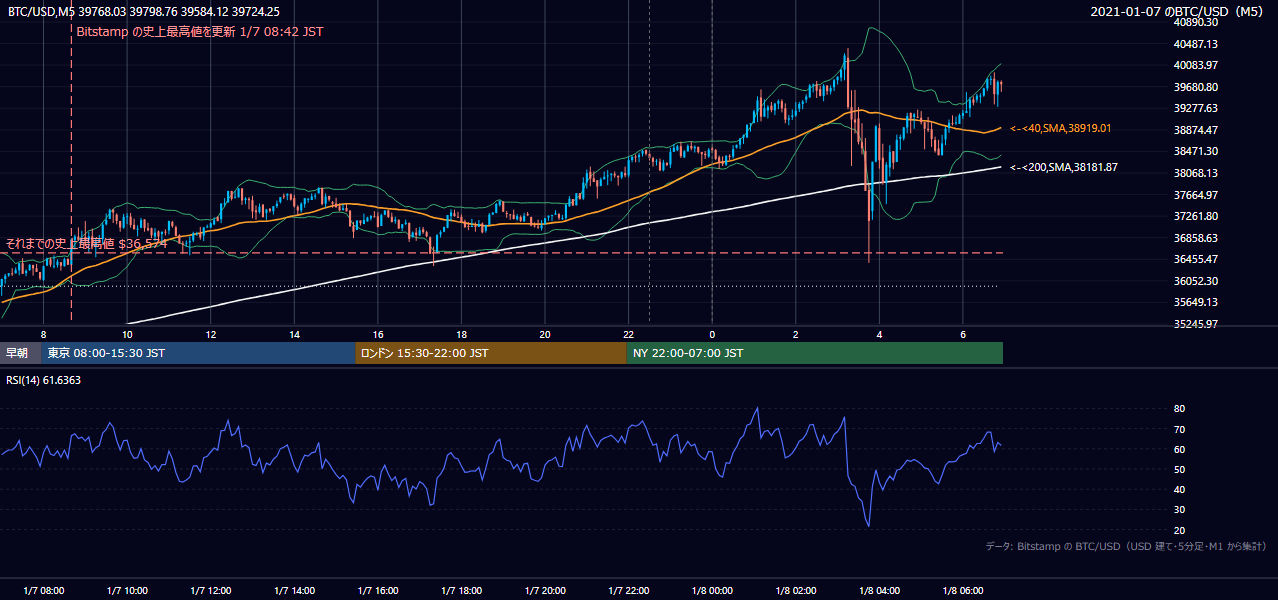The height and width of the screenshot is (600, 1278).
Task: Click the '1/8 04:00' bottom time label
Action: pyautogui.click(x=879, y=590)
